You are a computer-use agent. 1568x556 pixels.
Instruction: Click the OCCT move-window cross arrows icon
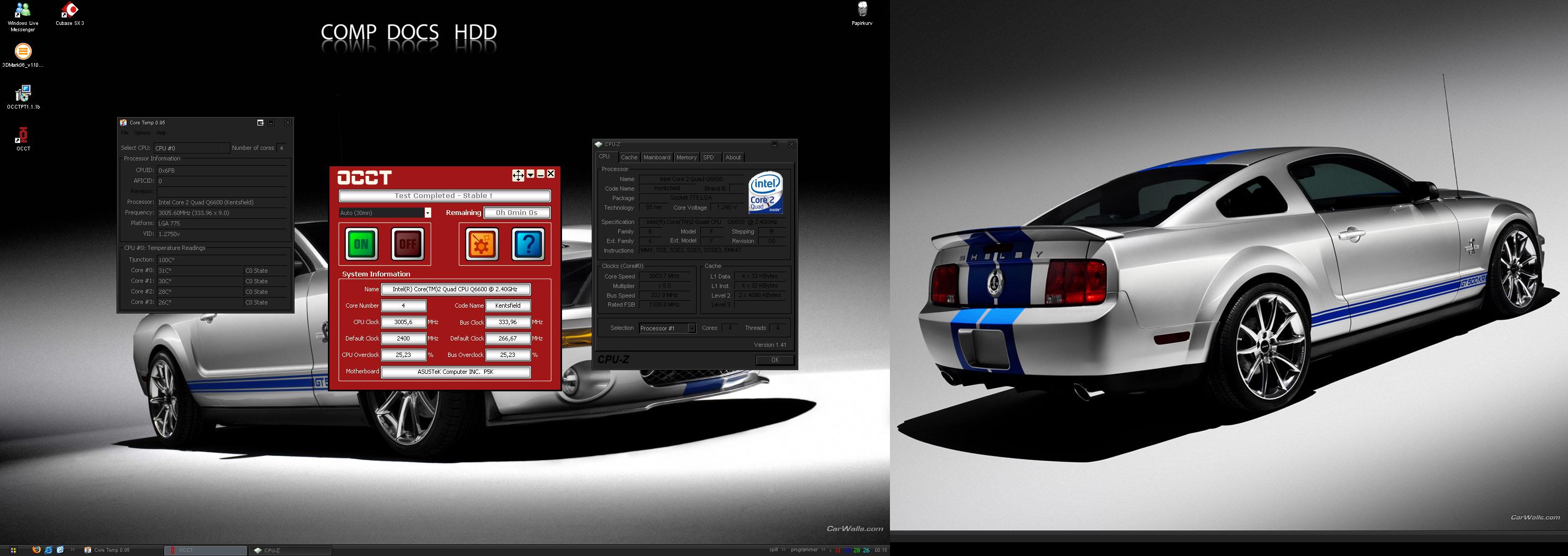(x=518, y=175)
